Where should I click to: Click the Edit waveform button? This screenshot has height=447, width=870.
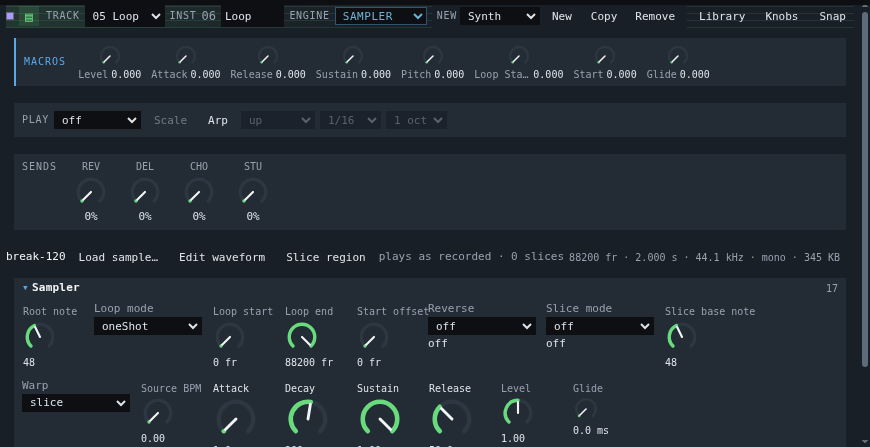point(222,257)
